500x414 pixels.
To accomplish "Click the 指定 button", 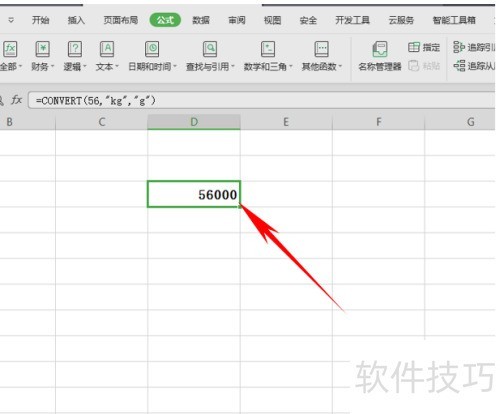I will click(x=424, y=47).
